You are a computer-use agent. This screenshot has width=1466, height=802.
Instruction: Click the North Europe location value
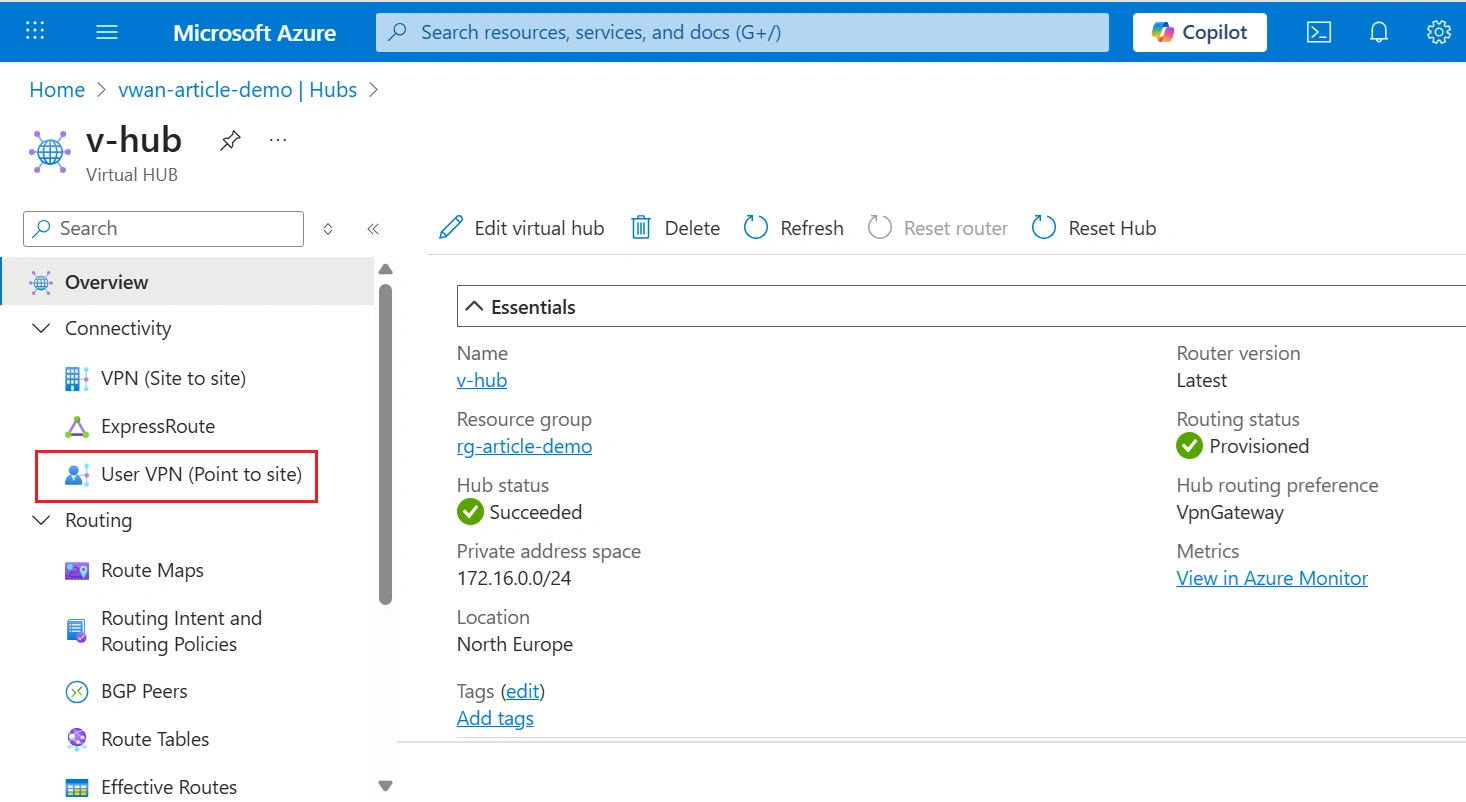[515, 644]
